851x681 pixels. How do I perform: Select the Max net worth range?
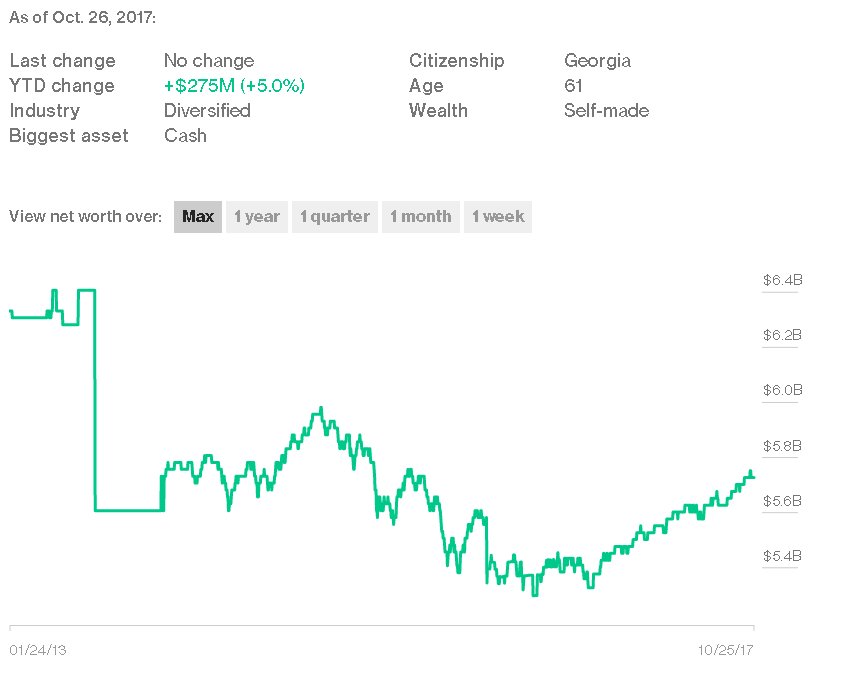(x=198, y=217)
